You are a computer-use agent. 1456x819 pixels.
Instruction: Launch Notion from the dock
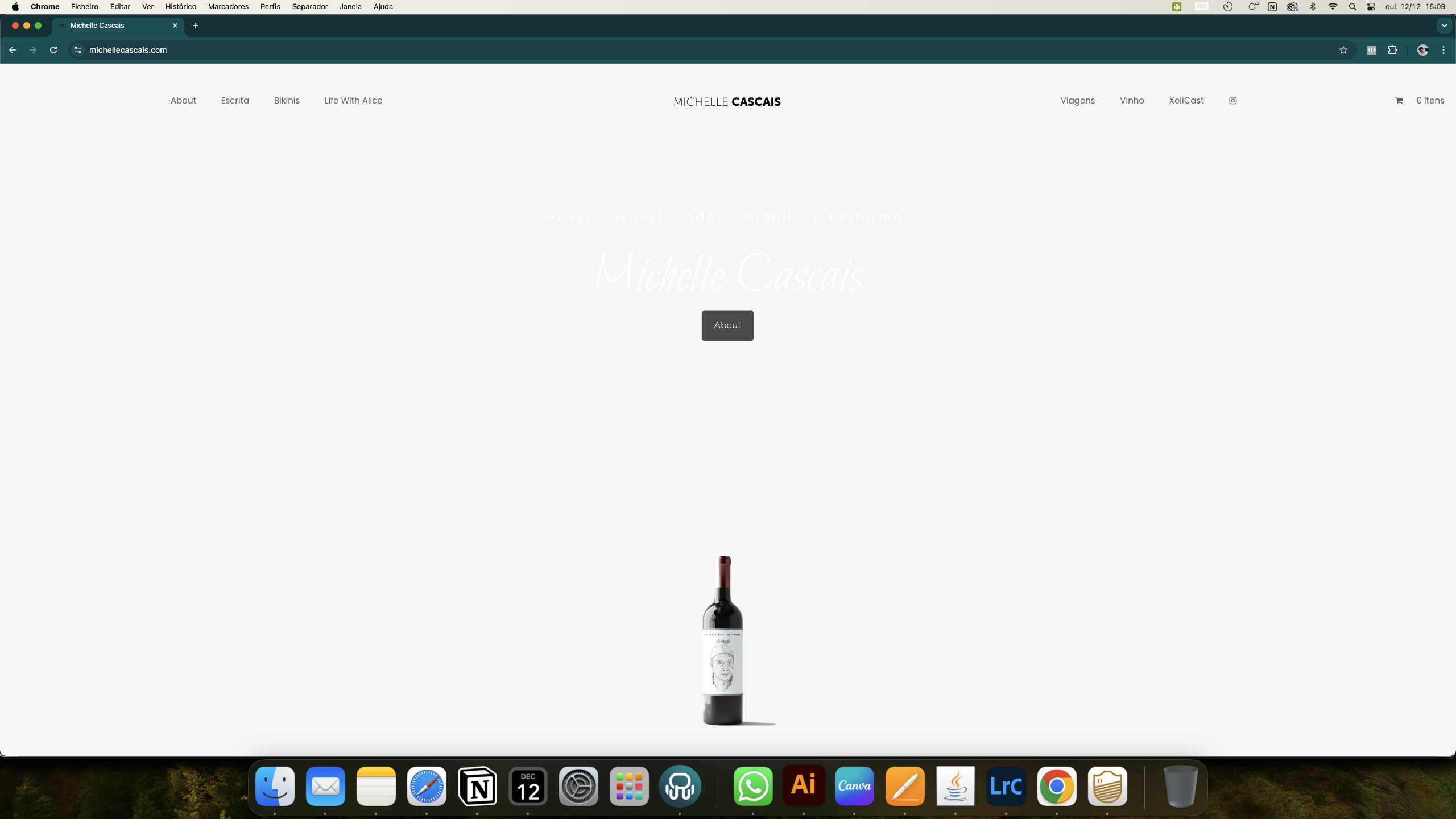pyautogui.click(x=477, y=787)
